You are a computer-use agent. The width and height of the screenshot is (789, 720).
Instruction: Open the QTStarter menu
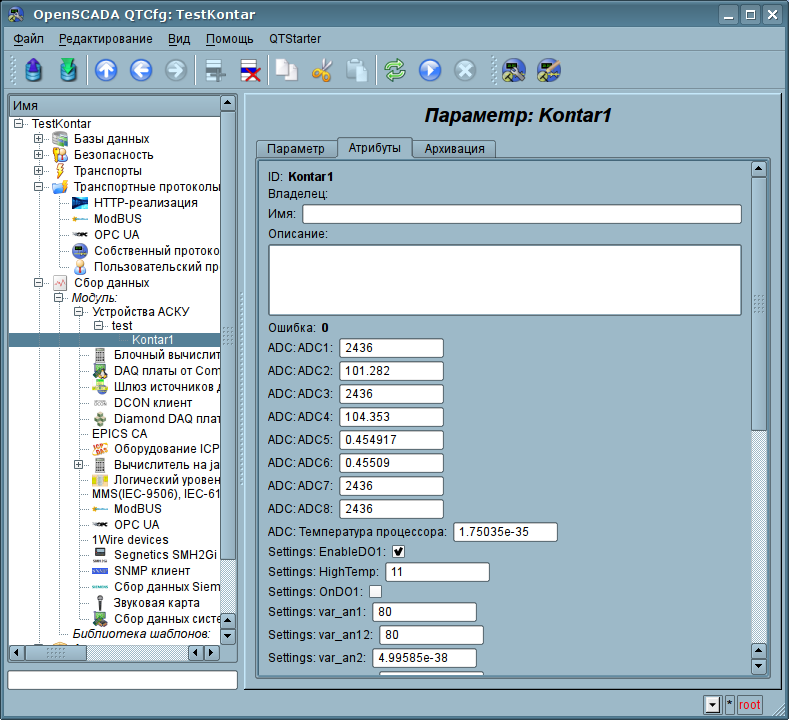297,39
